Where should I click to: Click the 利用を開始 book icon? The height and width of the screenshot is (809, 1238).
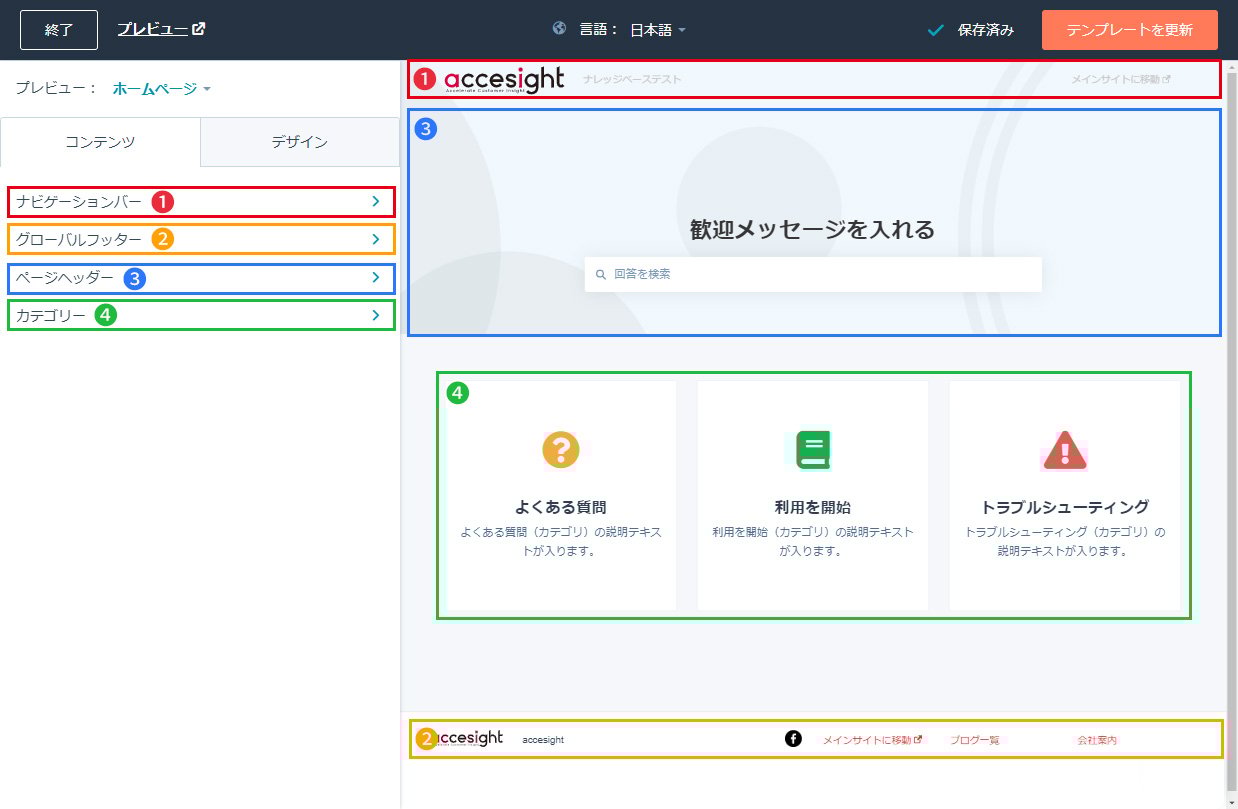[813, 450]
